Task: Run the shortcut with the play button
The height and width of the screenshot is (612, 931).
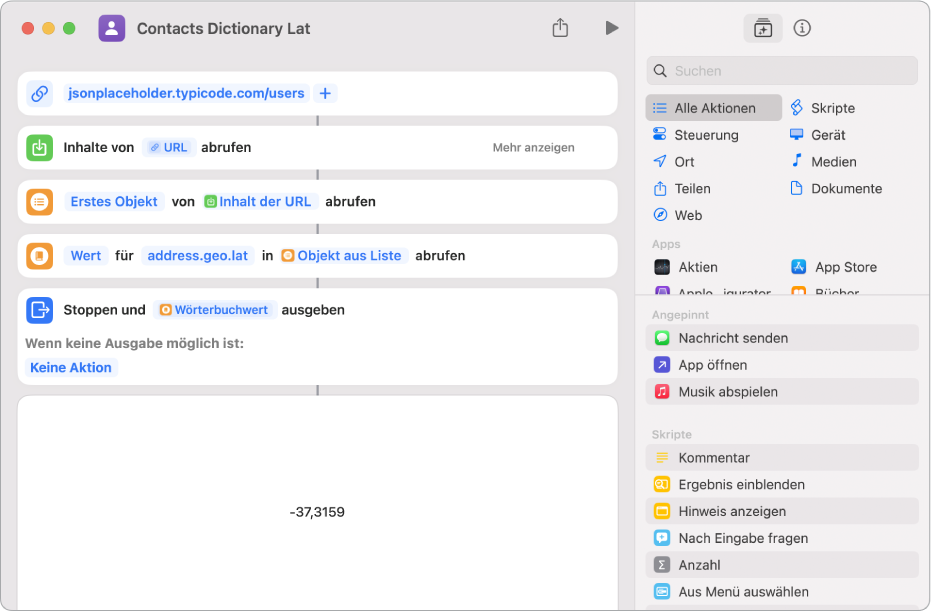Action: (x=612, y=28)
